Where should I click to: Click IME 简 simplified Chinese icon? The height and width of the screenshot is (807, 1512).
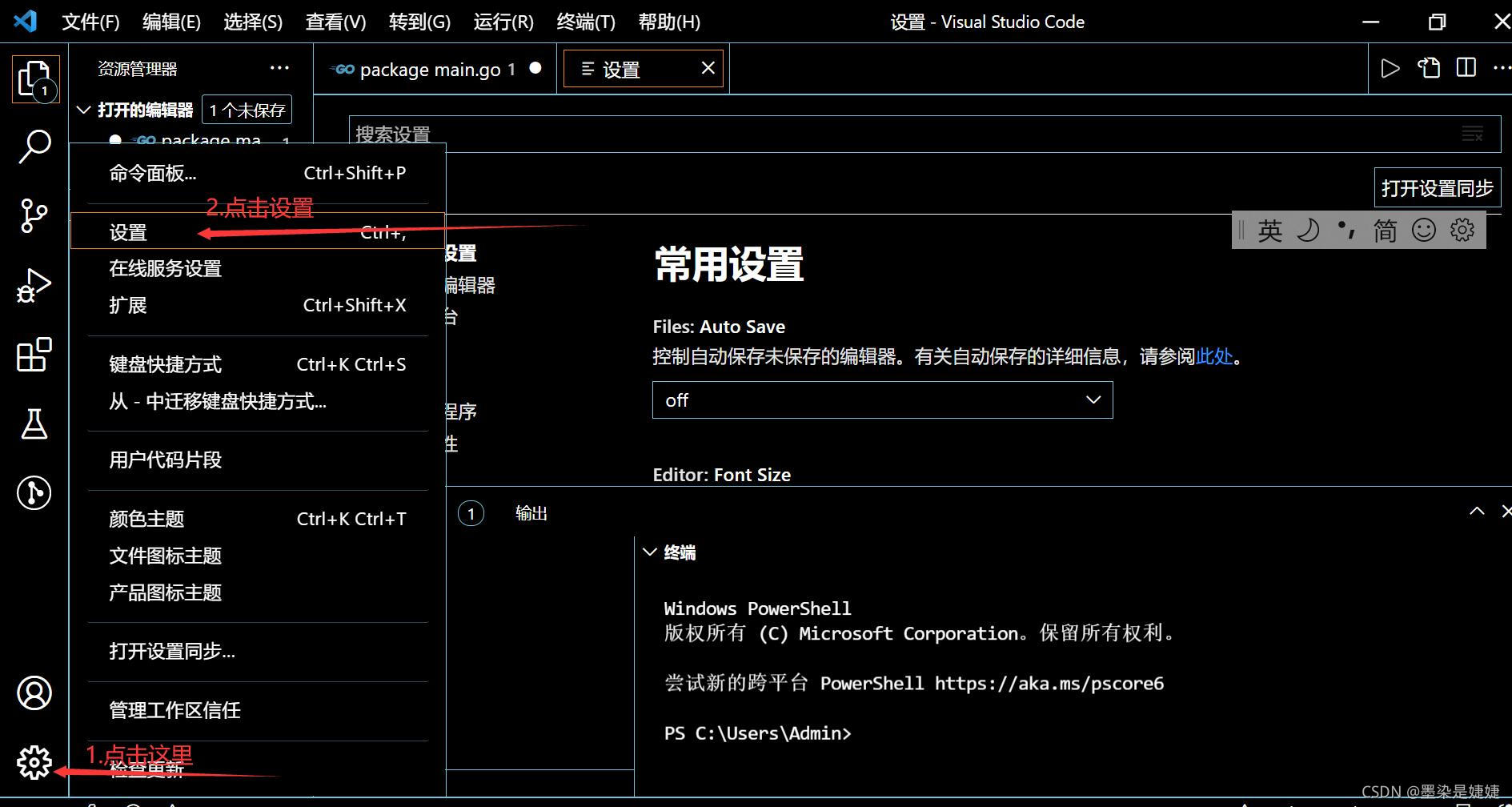point(1385,231)
